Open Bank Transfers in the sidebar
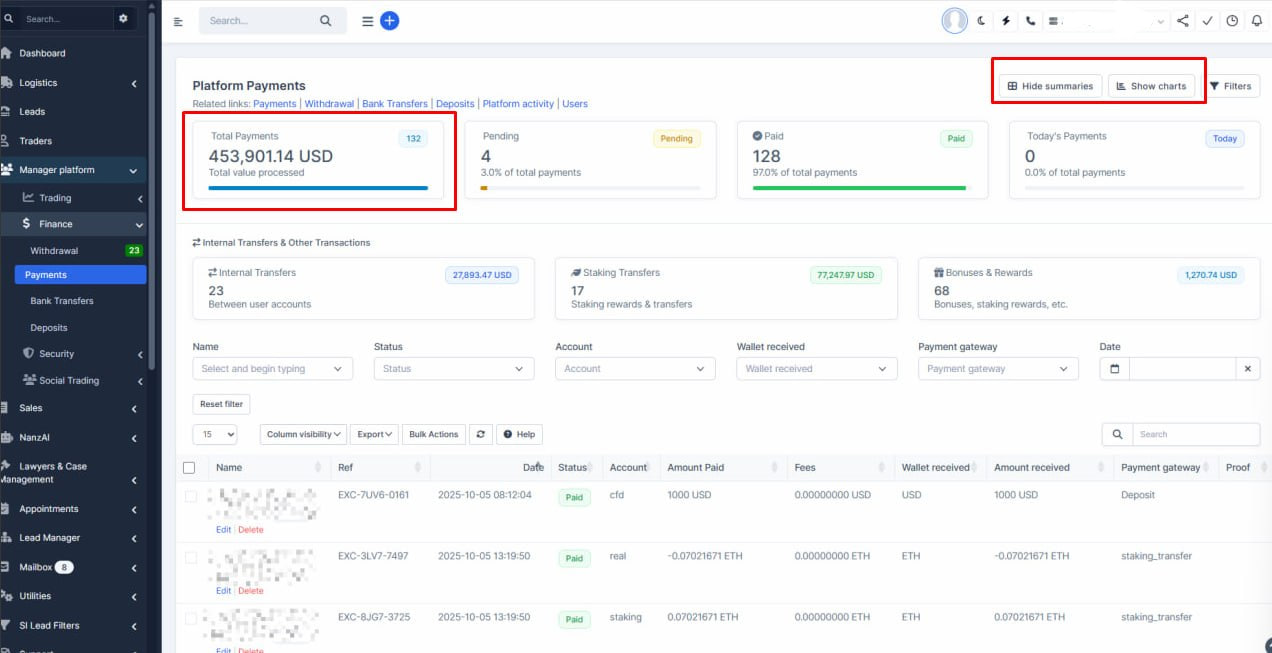This screenshot has height=653, width=1272. tap(62, 301)
